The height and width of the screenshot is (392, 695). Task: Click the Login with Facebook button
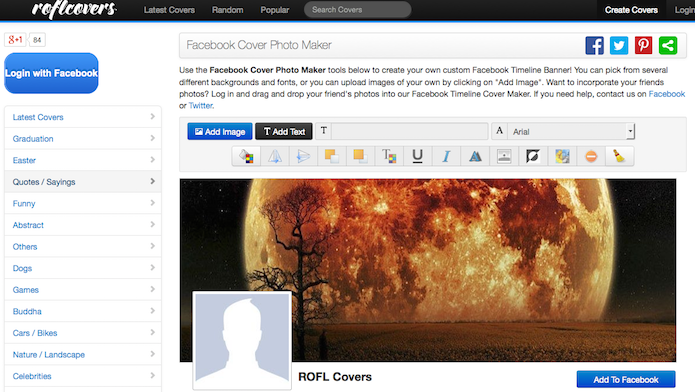[51, 73]
